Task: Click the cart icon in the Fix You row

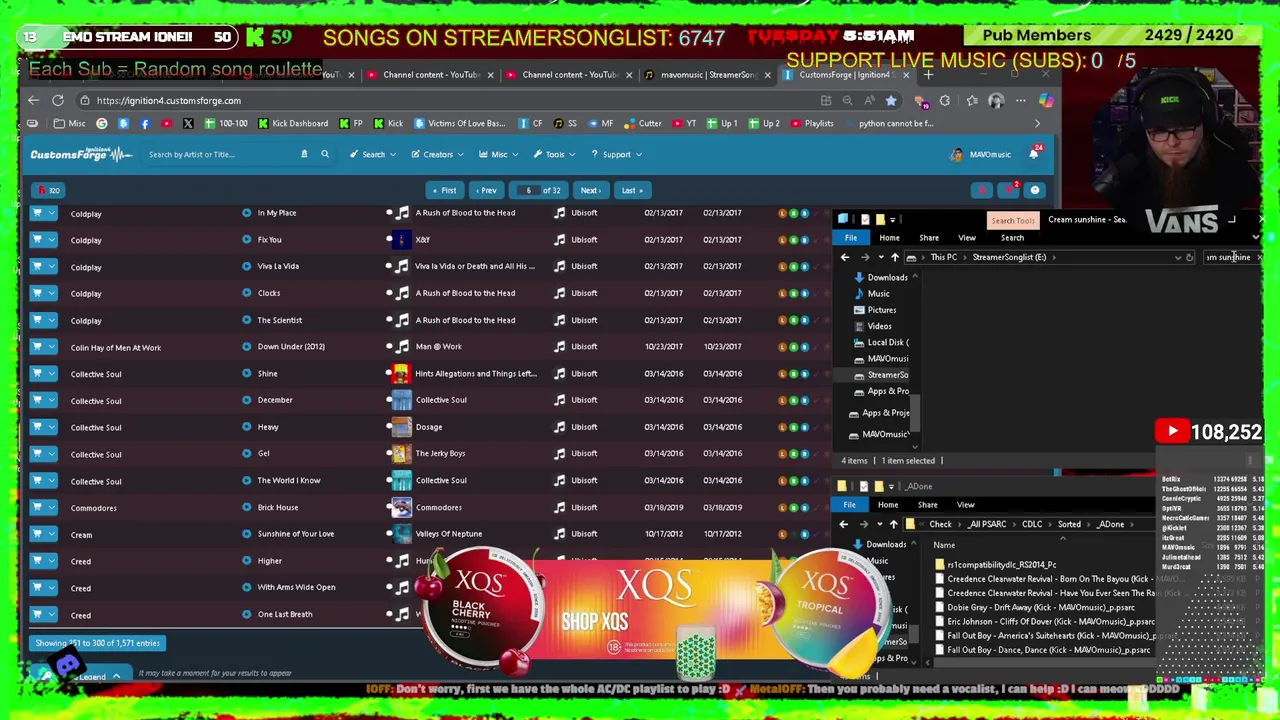Action: (x=38, y=240)
